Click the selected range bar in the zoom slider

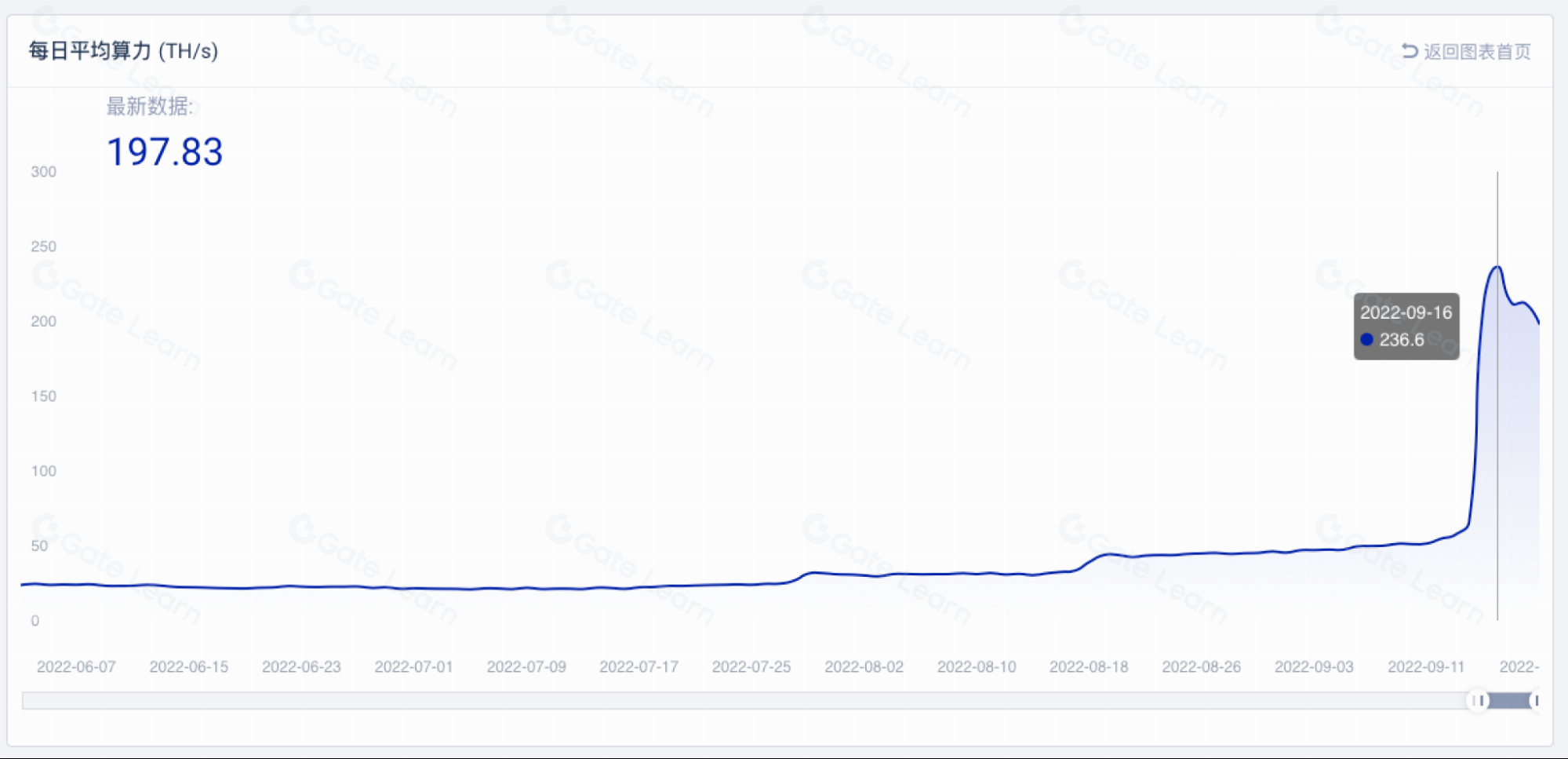(x=1508, y=700)
